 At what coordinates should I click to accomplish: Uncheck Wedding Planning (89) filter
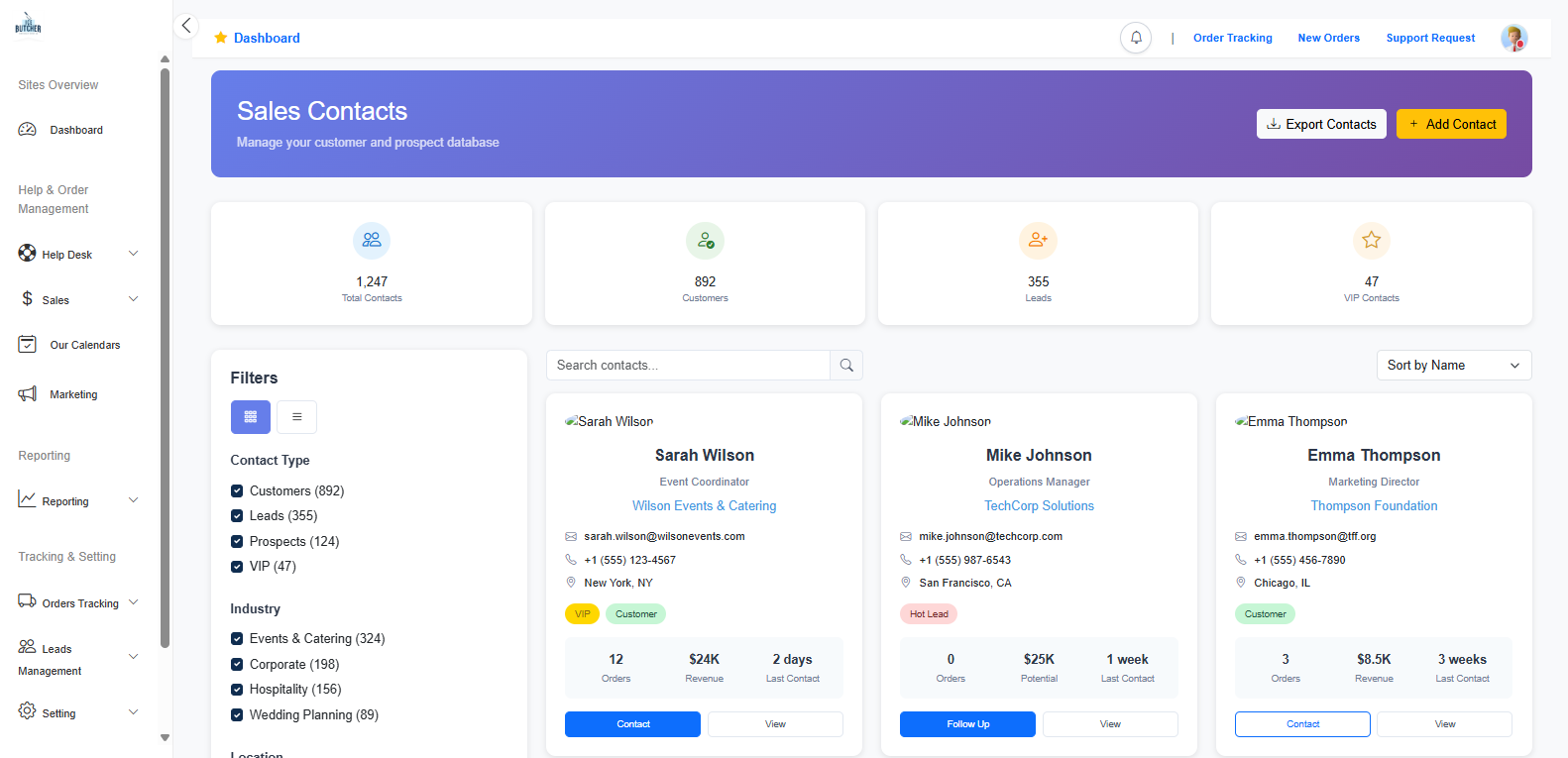tap(237, 714)
